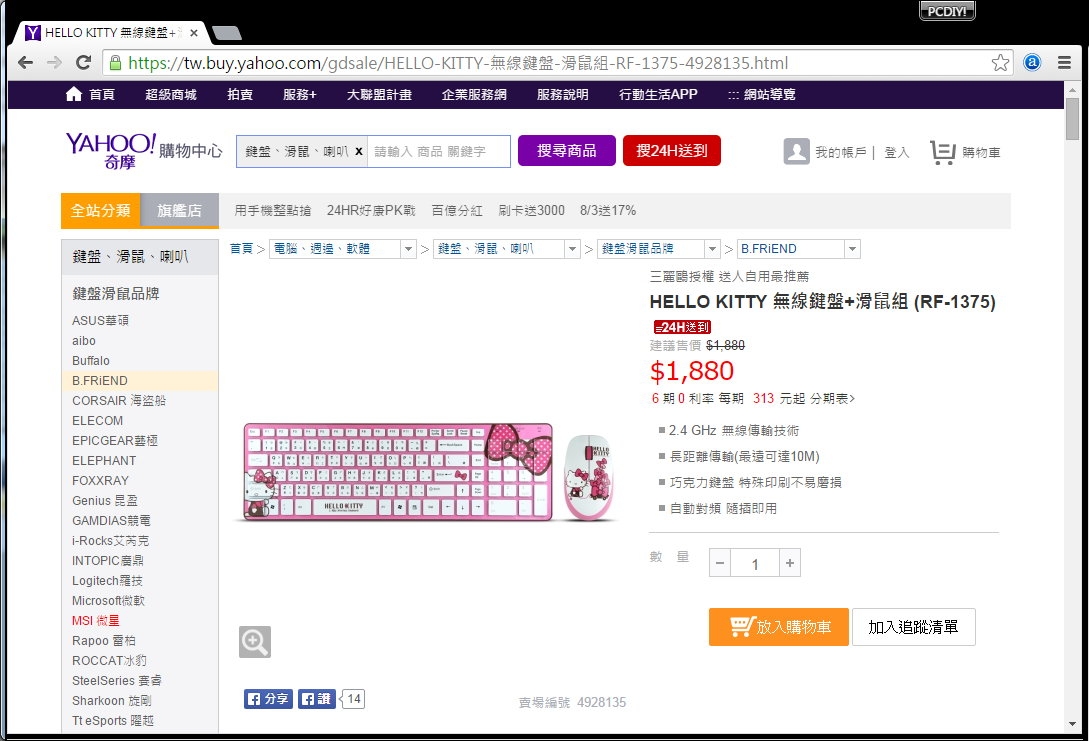Click the quantity input field

tap(755, 563)
